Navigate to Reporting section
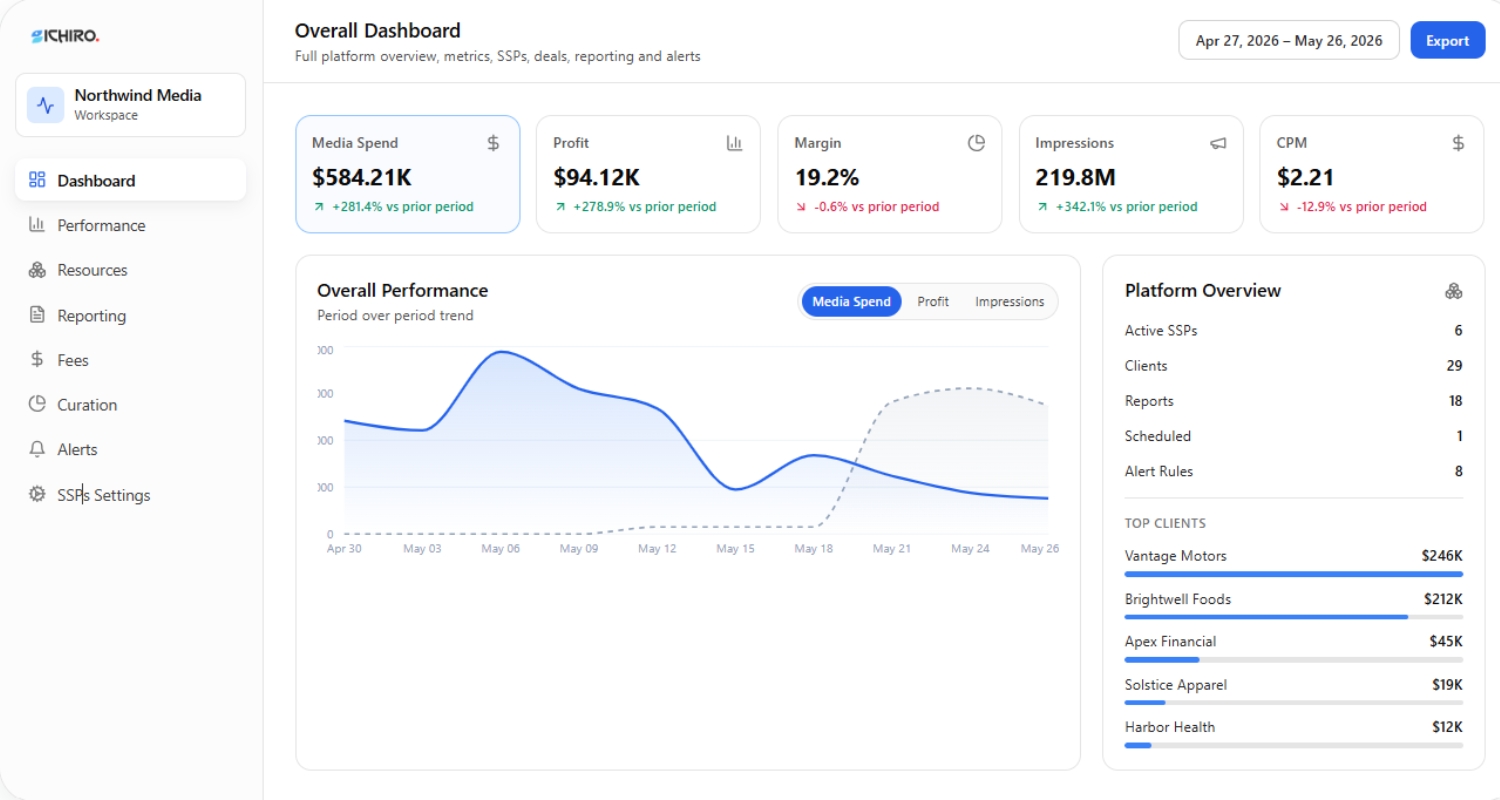 (130, 315)
